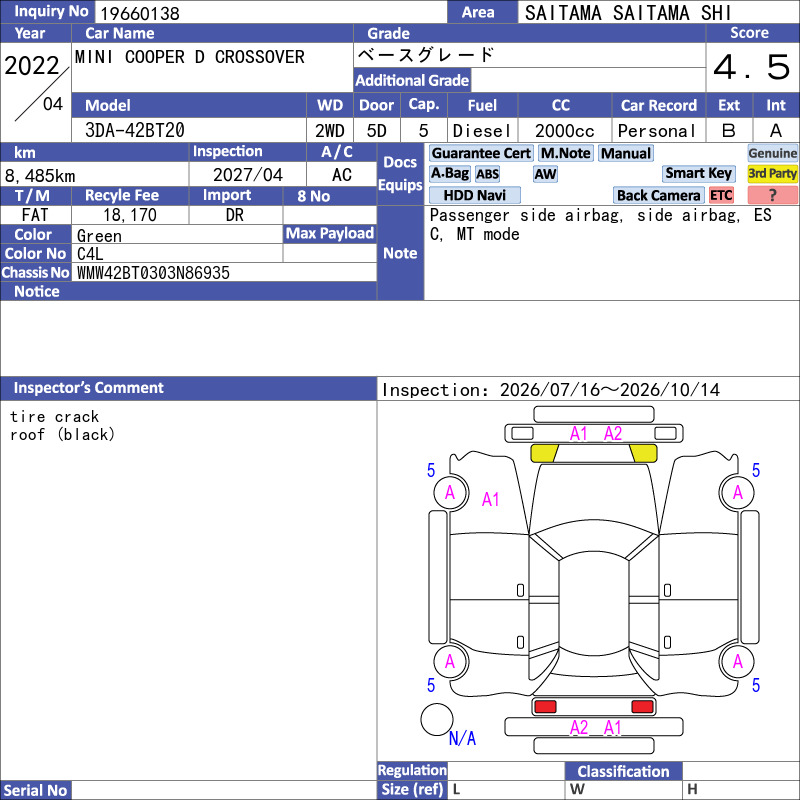Click the A2 mark on rear bumper

coord(579,728)
